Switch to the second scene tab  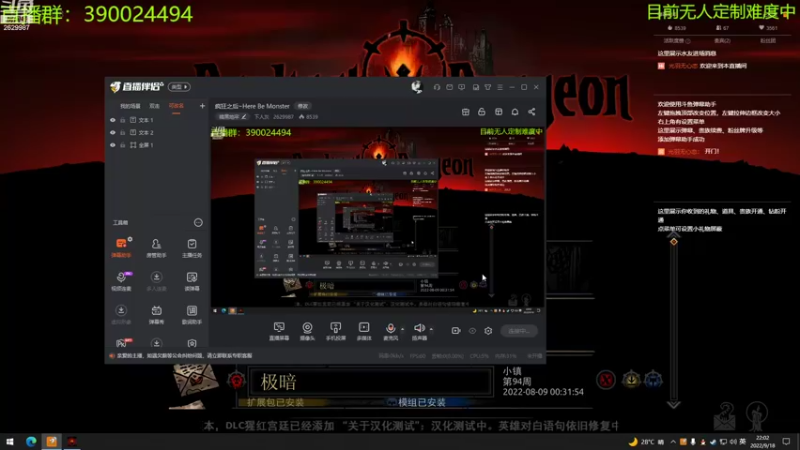click(x=155, y=106)
